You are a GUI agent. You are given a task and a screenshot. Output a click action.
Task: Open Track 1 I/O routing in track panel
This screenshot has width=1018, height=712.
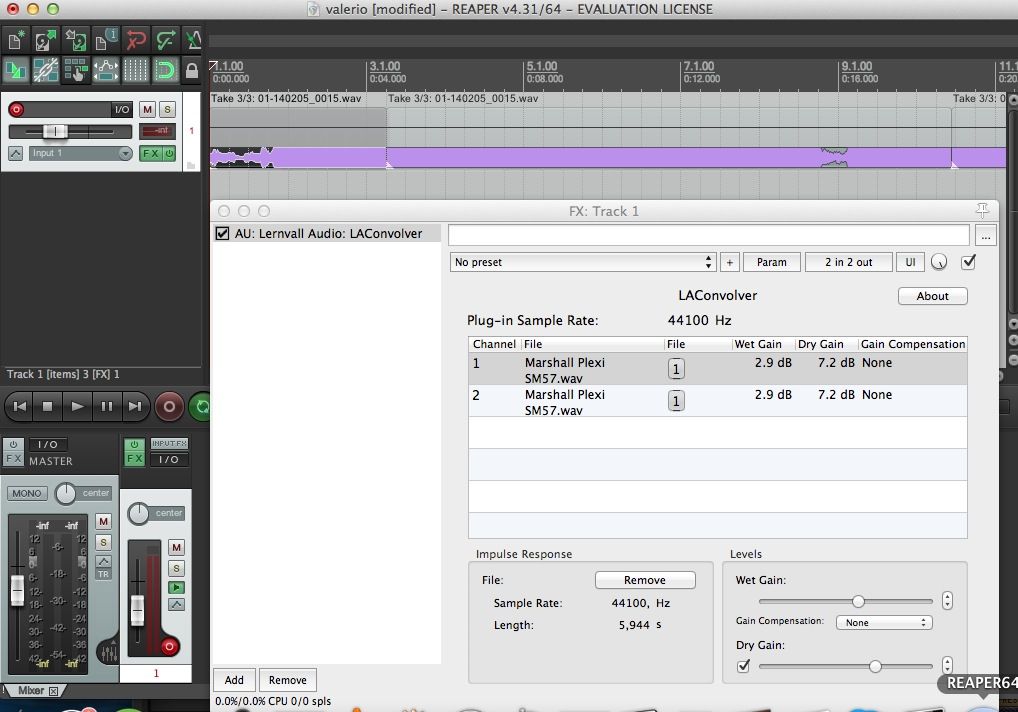pyautogui.click(x=122, y=110)
